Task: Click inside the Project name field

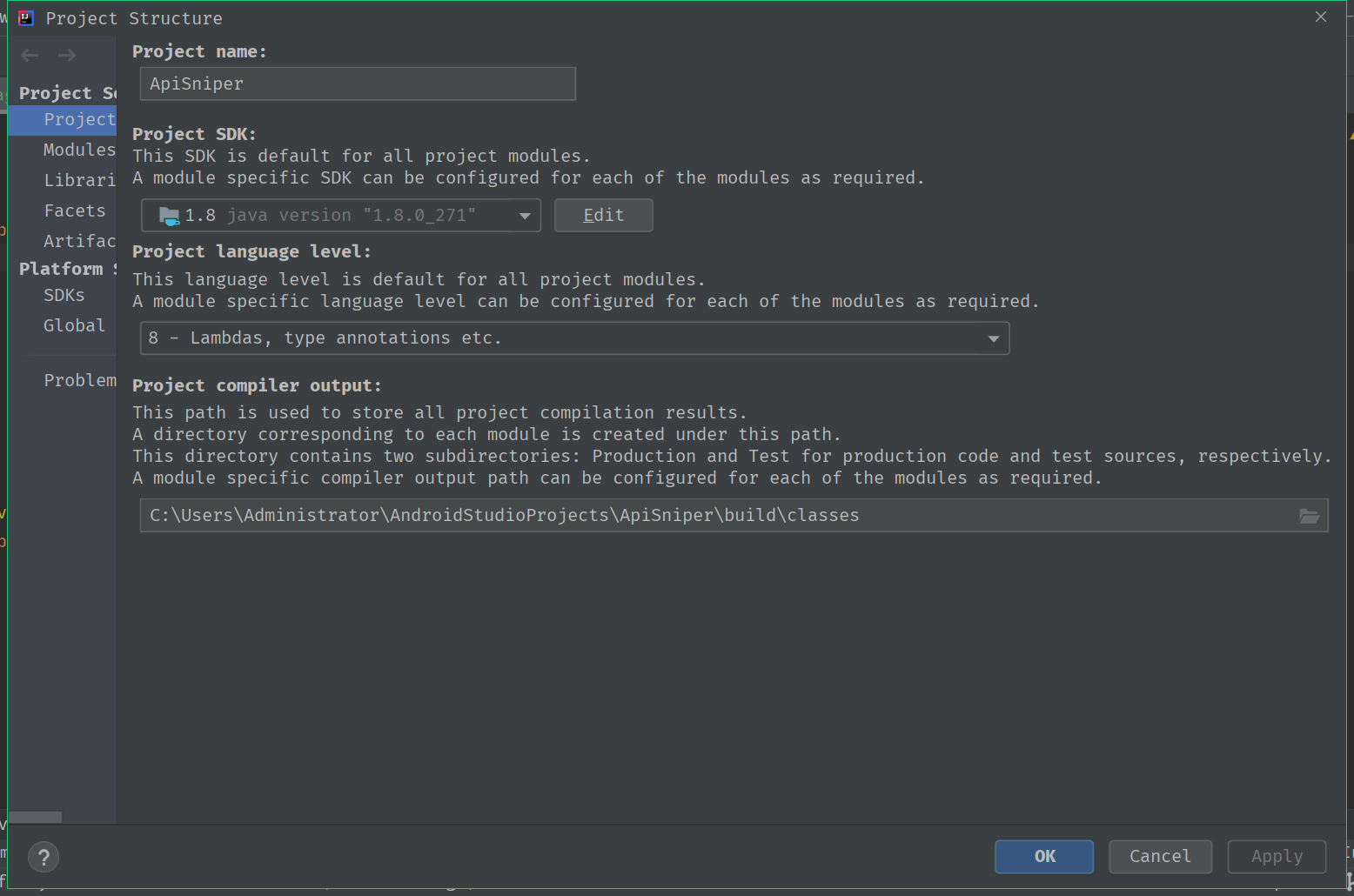Action: click(357, 84)
